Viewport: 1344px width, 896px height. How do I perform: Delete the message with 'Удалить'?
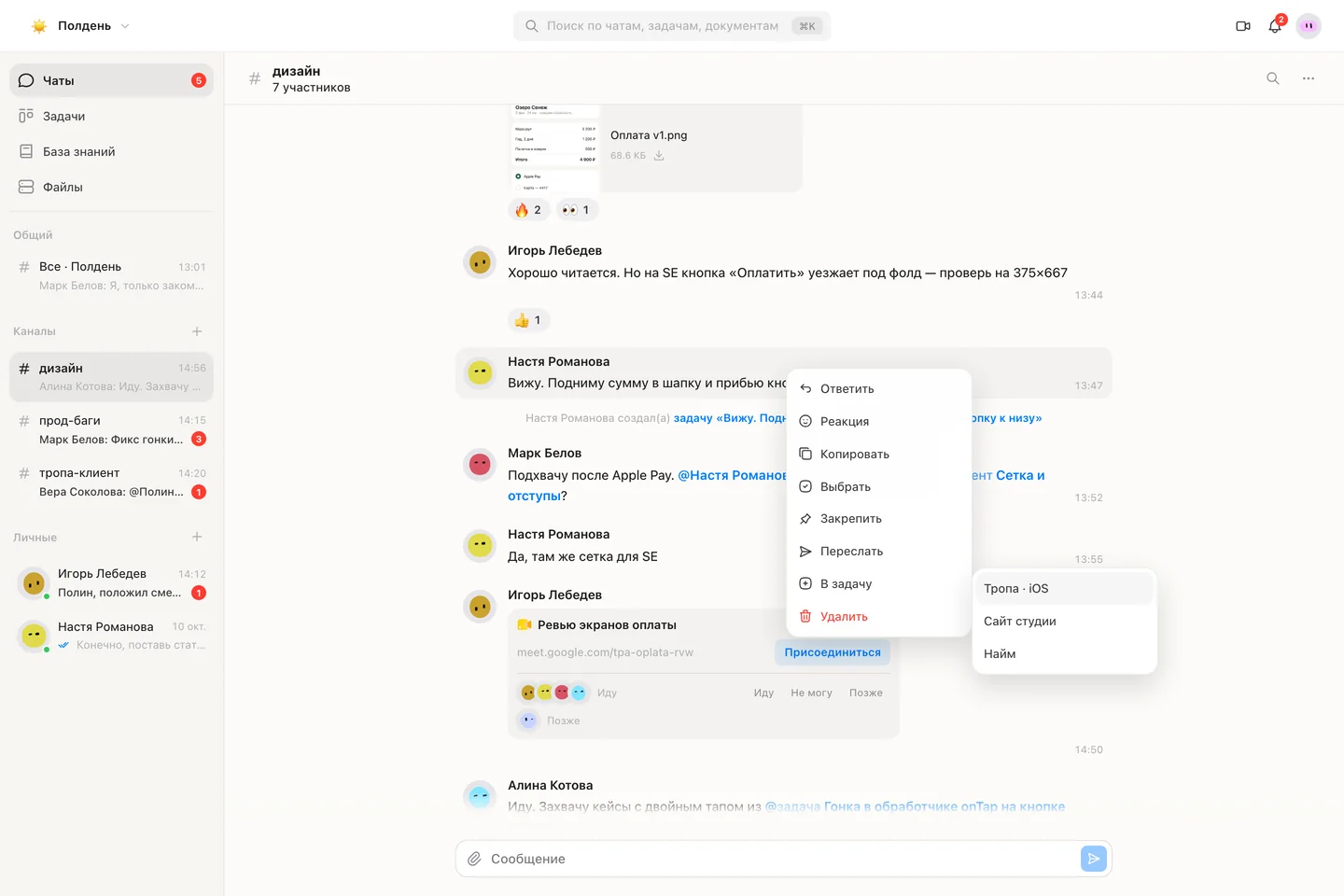(879, 617)
